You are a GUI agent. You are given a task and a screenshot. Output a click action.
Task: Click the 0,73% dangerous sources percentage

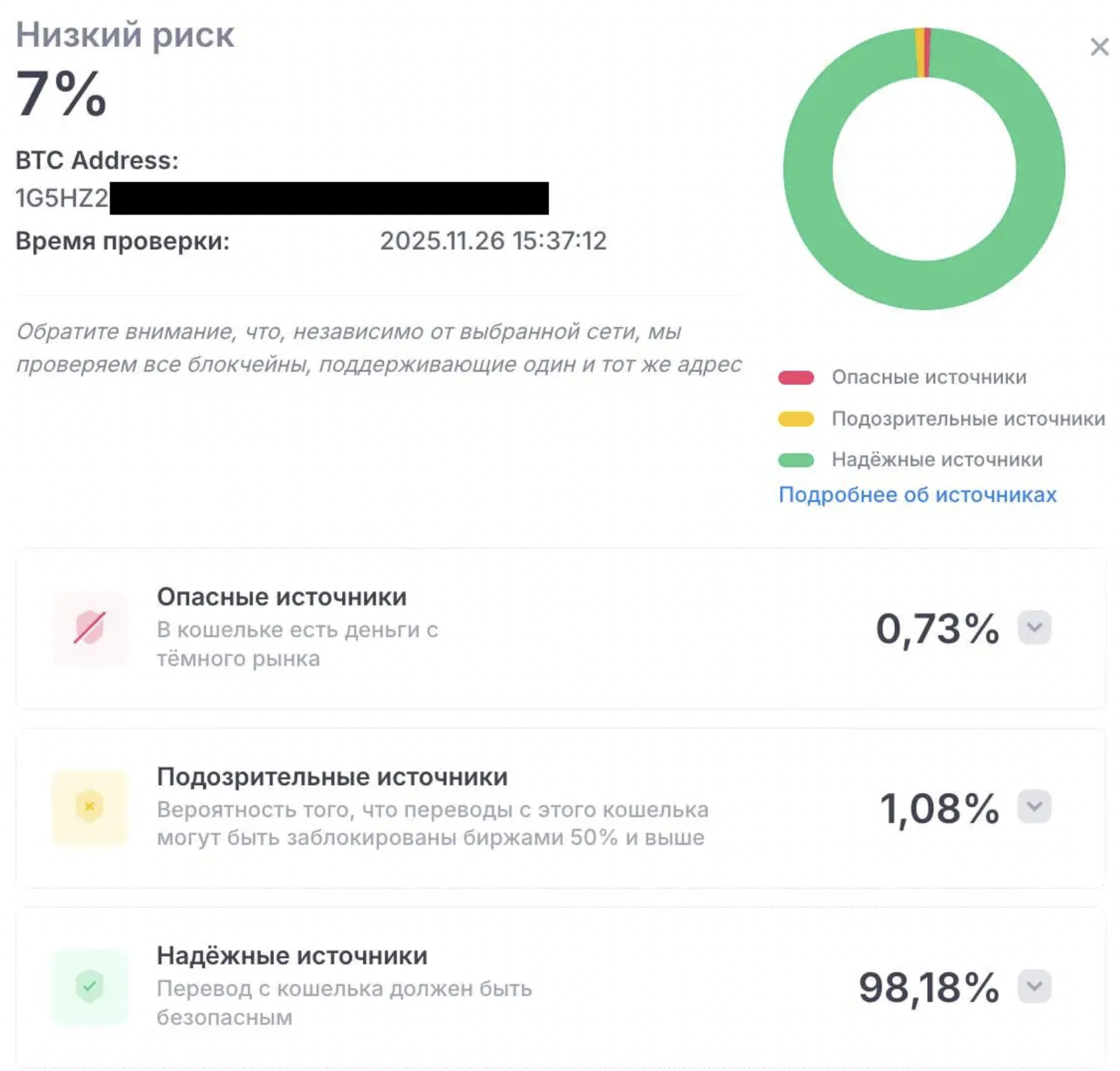(937, 629)
